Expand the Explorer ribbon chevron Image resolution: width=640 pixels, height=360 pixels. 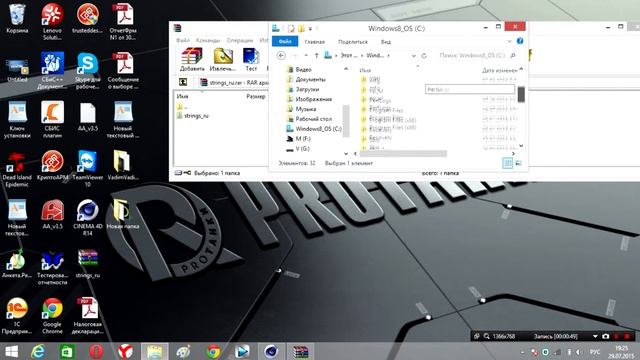pyautogui.click(x=509, y=41)
